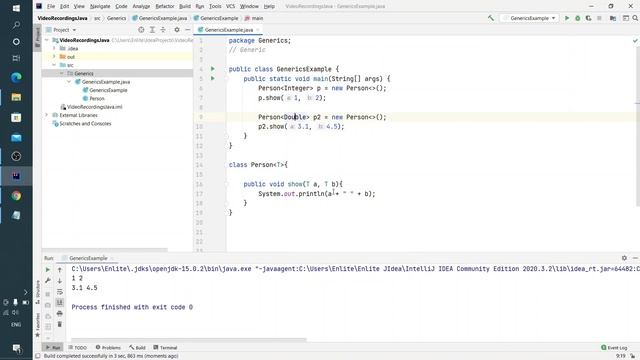This screenshot has height=360, width=640.
Task: Clear all output with the trash icon
Action: (60, 324)
